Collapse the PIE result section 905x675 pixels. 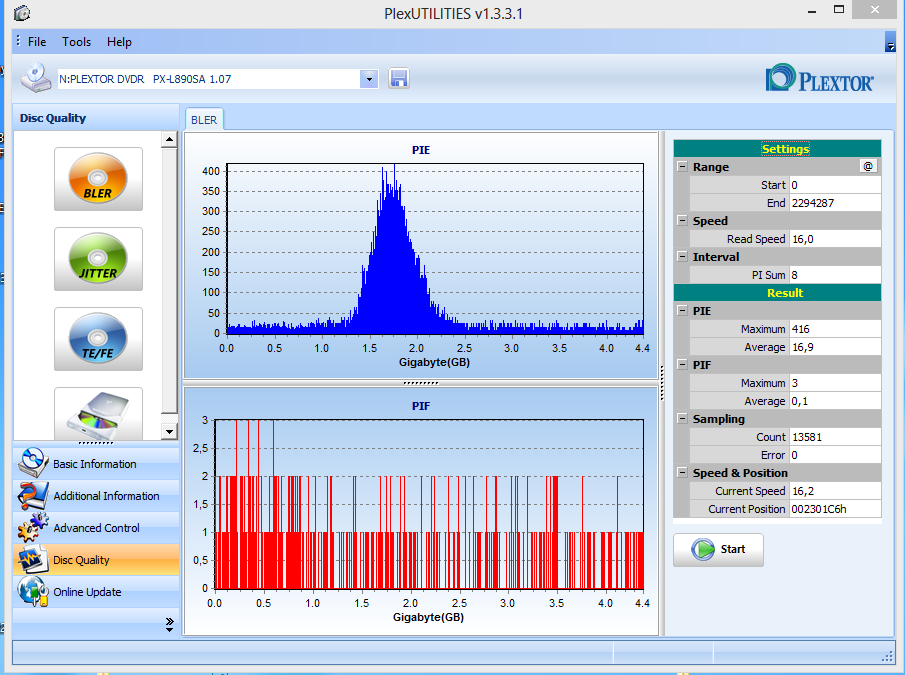[682, 310]
